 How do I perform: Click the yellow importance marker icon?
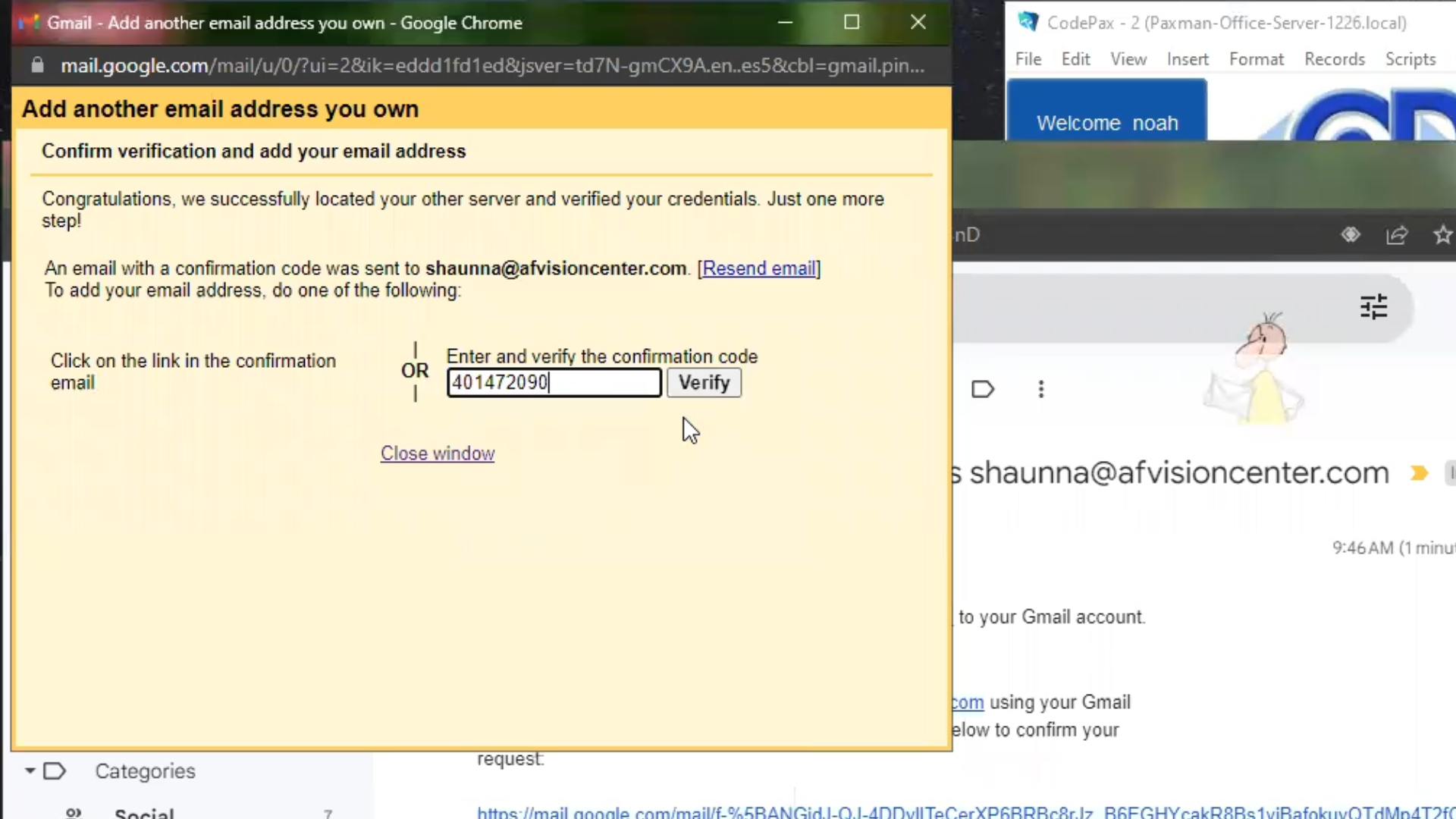coord(1419,474)
